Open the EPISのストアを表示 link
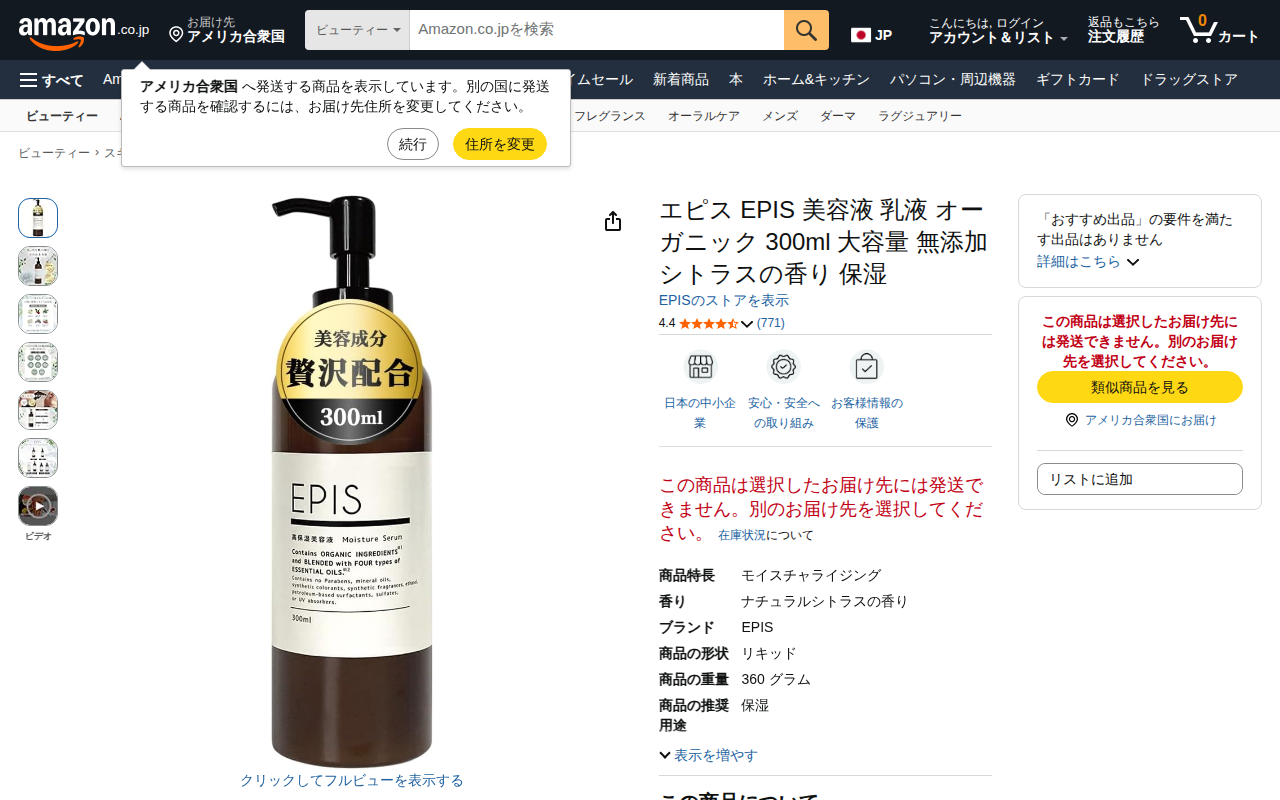 coord(724,300)
